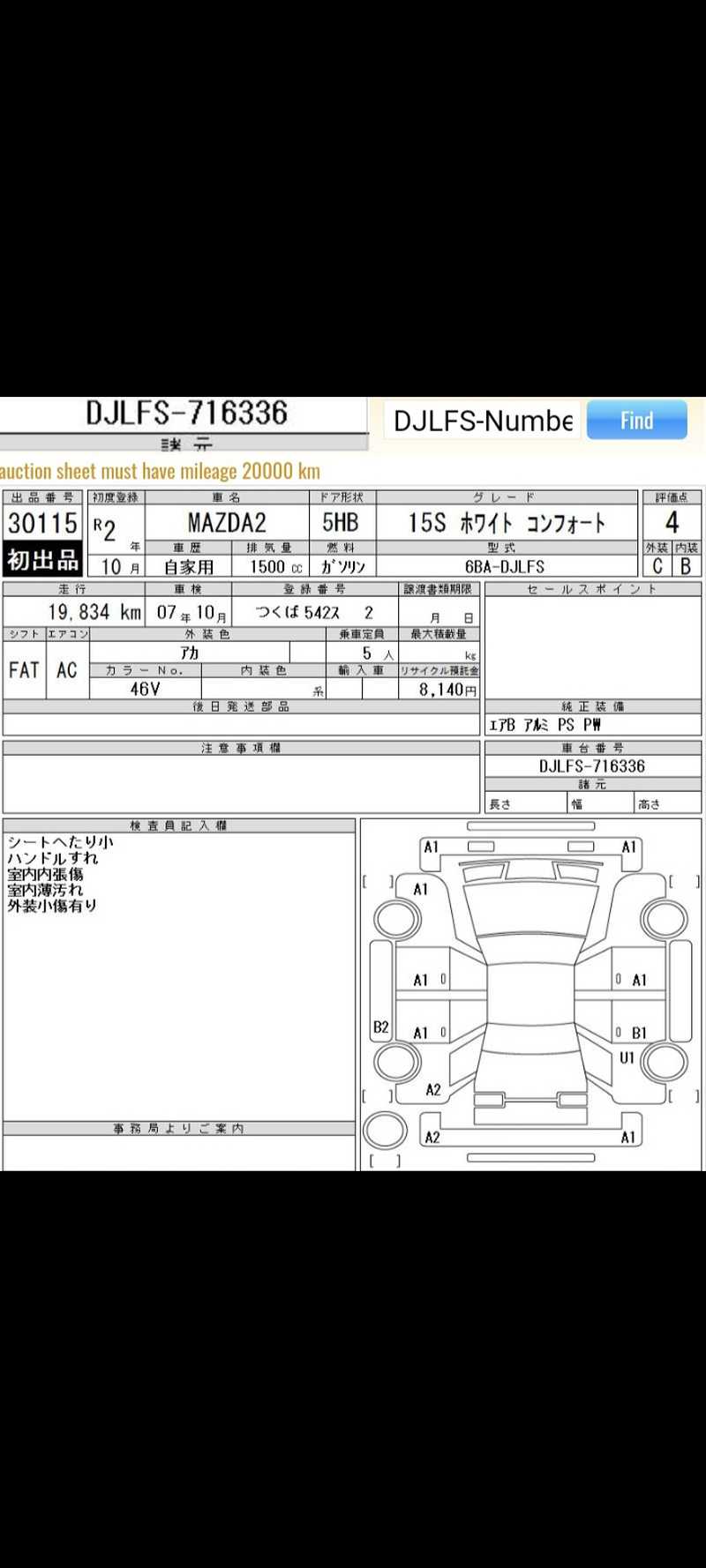Screen dimensions: 706x1568
Task: Select the model code 6BA-DJLFS
Action: point(505,567)
